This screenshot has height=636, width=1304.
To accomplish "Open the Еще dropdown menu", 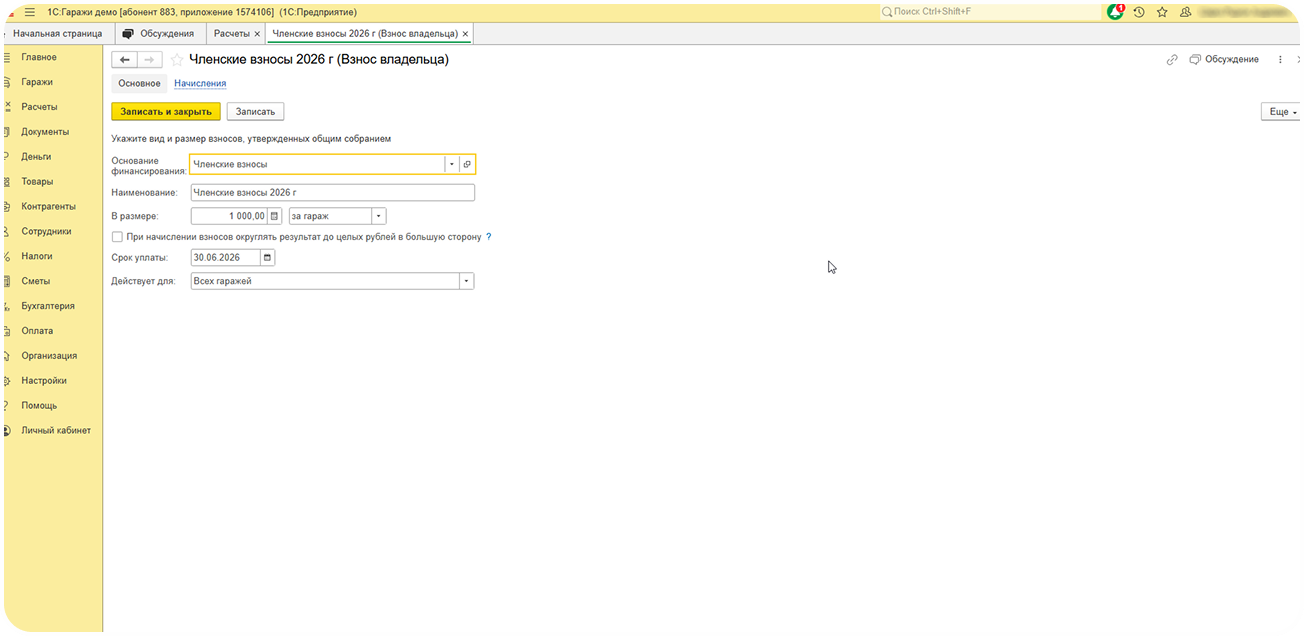I will (1282, 112).
